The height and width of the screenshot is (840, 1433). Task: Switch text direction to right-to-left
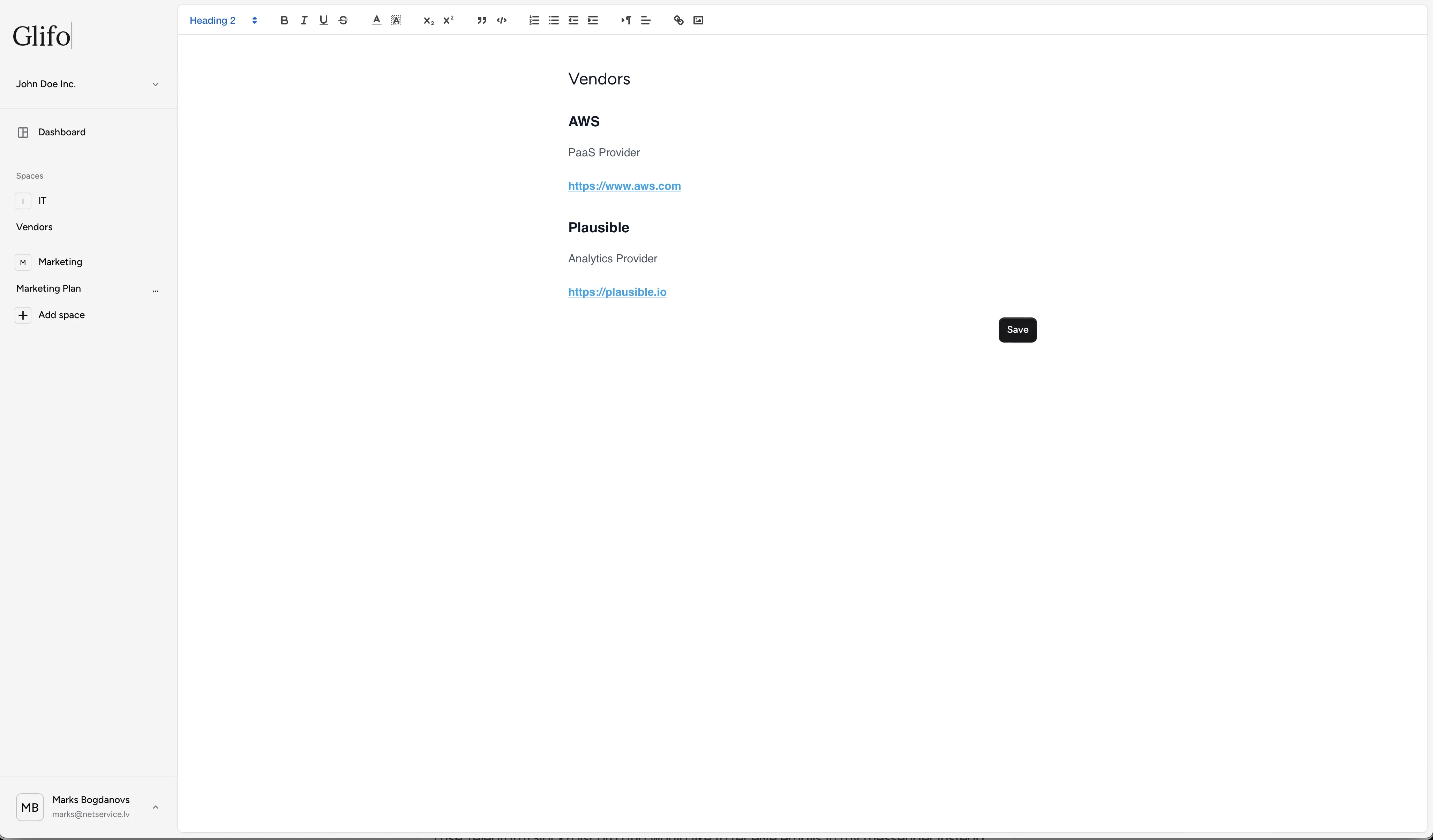pos(626,21)
